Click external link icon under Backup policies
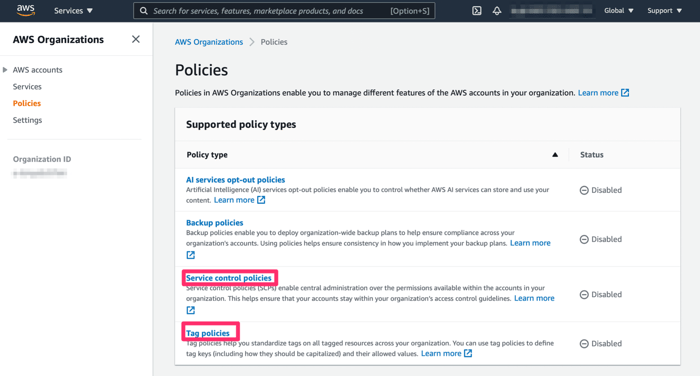This screenshot has height=376, width=700. pos(191,255)
